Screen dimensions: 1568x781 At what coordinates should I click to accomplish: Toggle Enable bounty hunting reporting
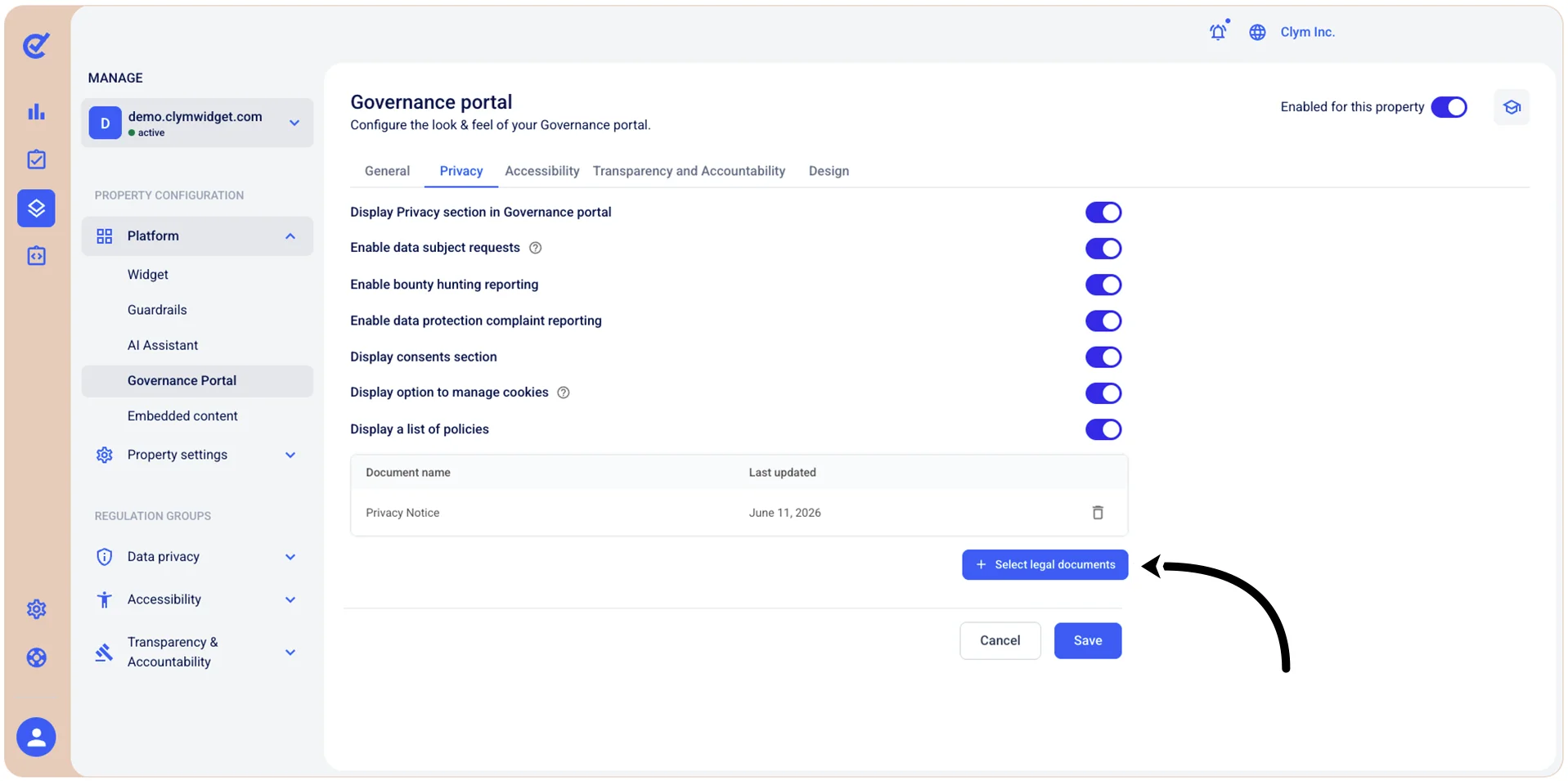coord(1103,285)
